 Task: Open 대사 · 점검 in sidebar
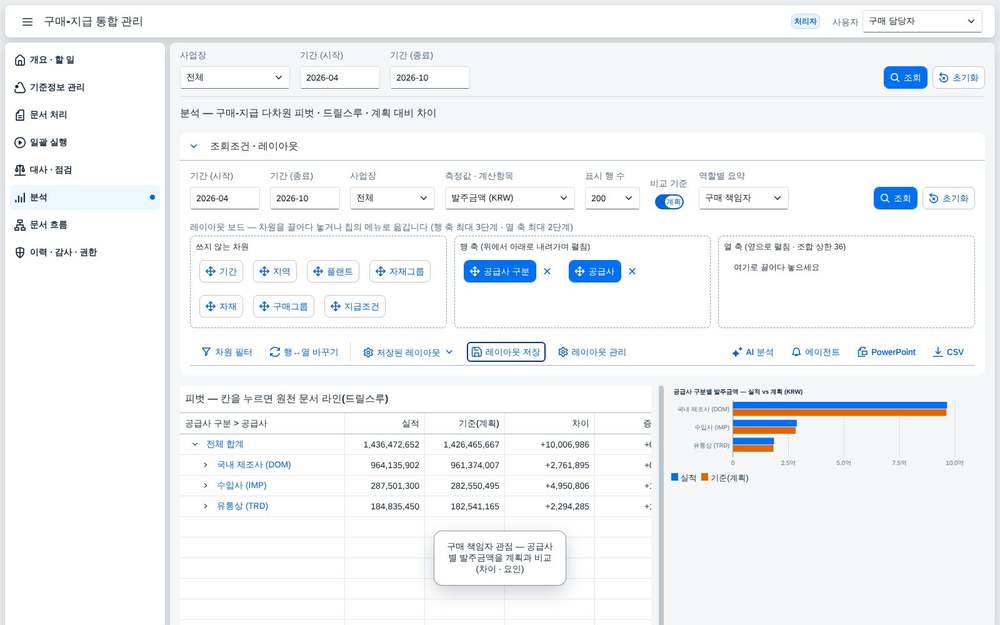pyautogui.click(x=84, y=170)
